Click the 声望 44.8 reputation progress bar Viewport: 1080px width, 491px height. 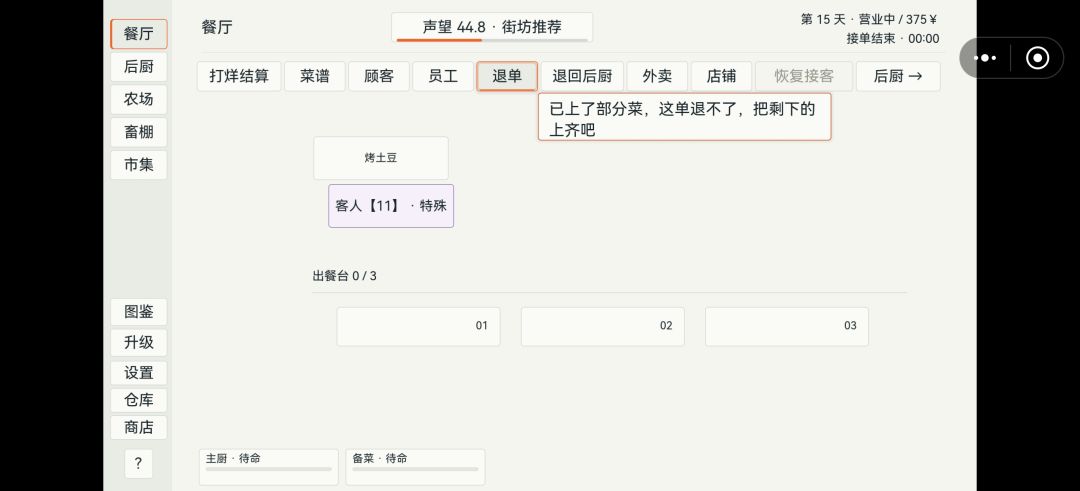point(492,28)
